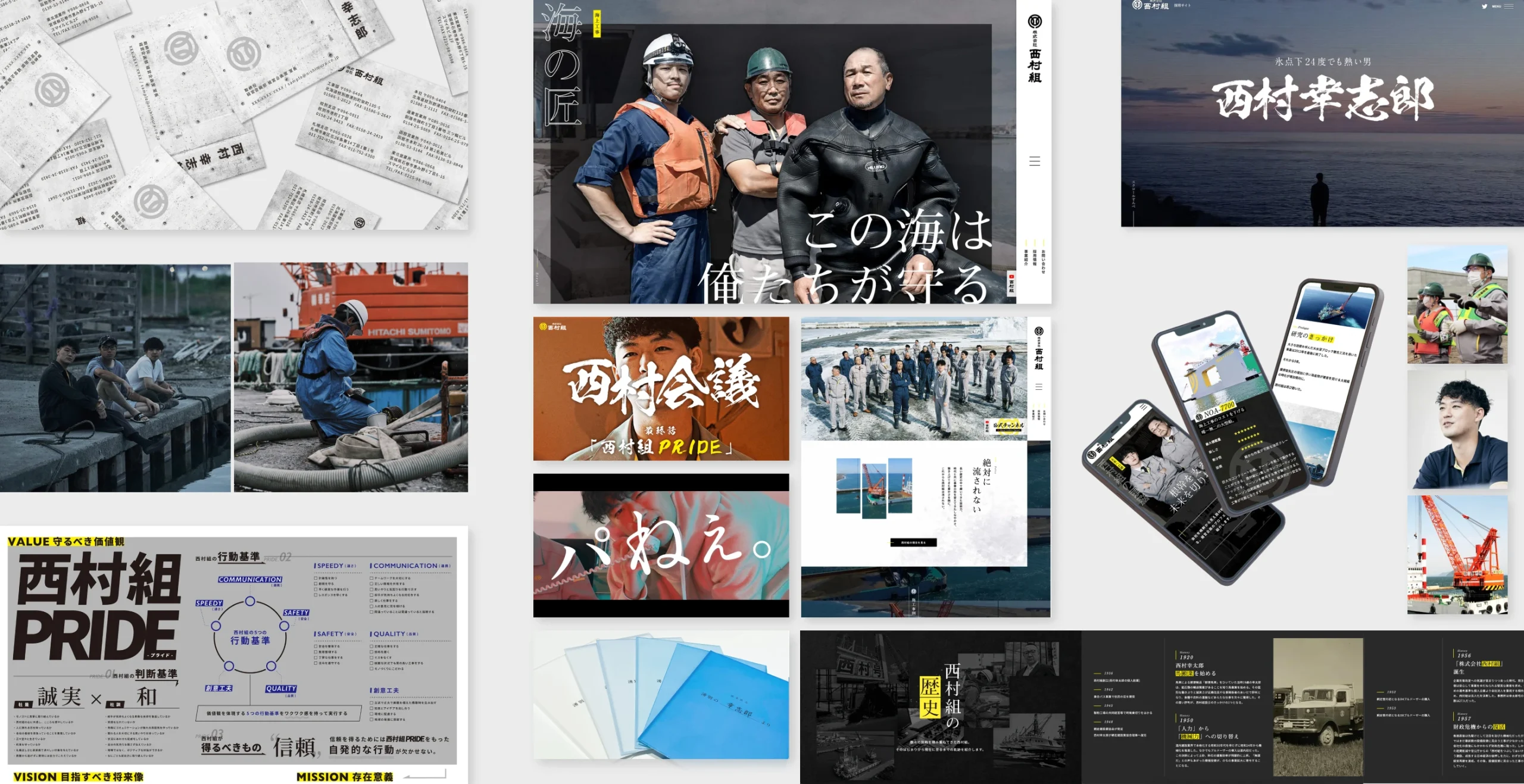The image size is (1524, 784).
Task: Click the VALUE 守るべき価値観 heading
Action: (66, 542)
